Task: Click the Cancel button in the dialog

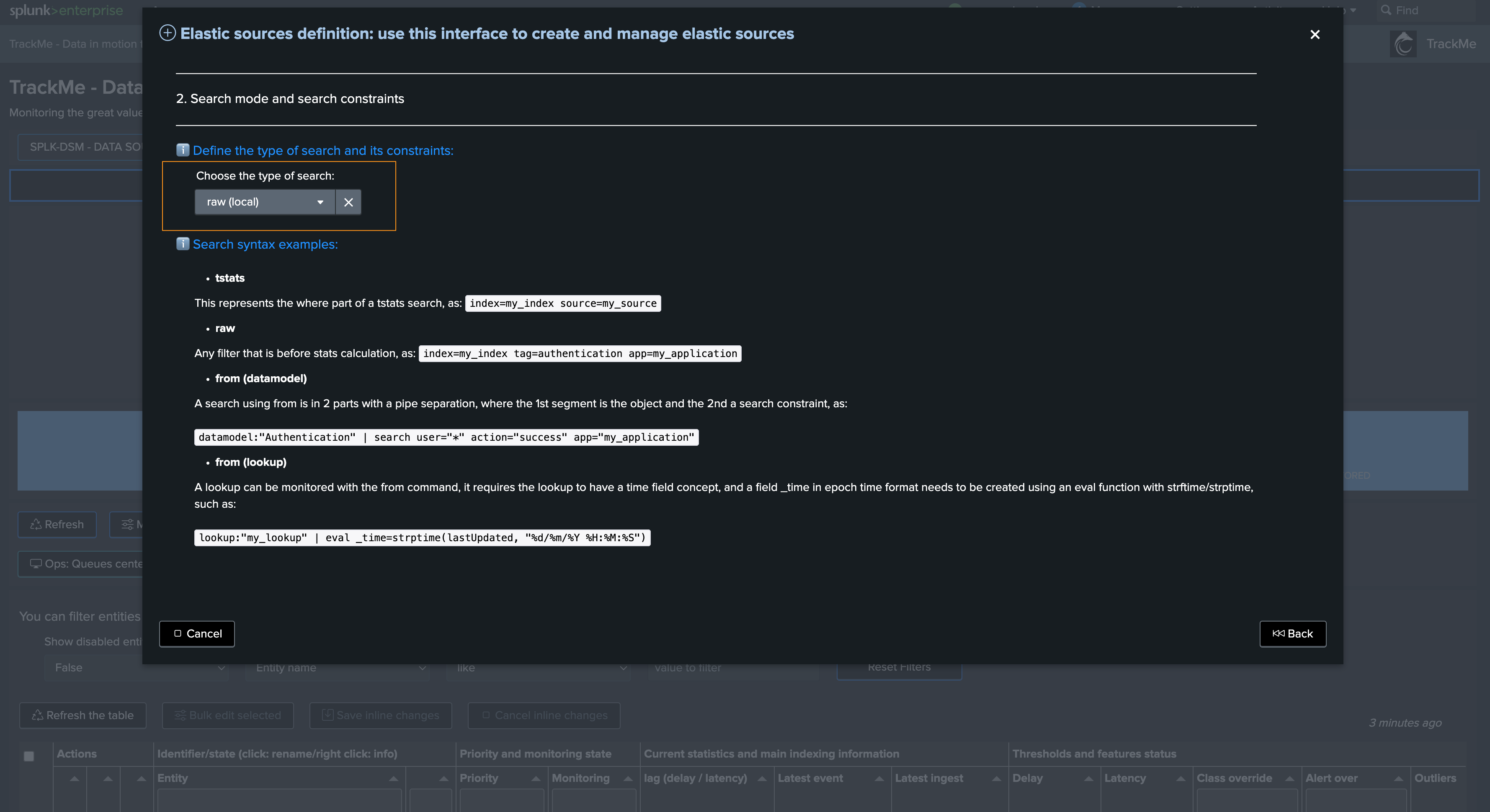Action: point(197,633)
